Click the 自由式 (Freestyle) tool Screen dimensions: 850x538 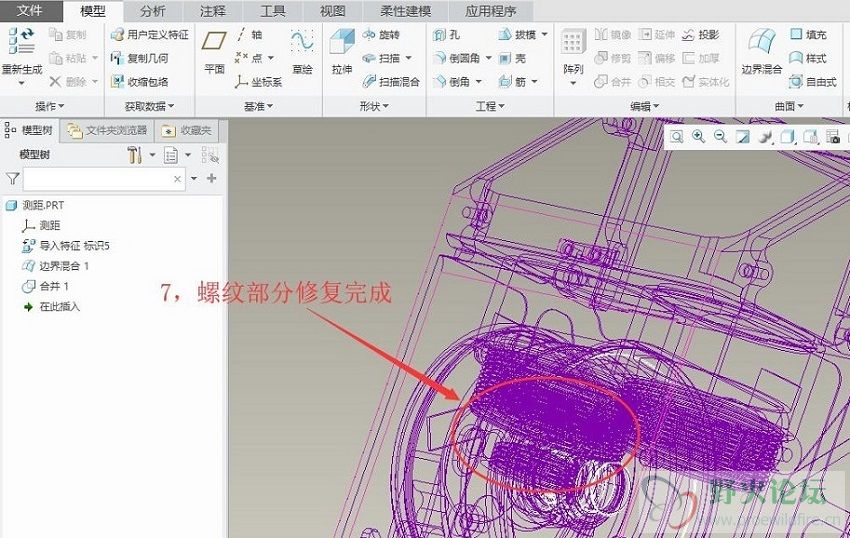click(813, 82)
